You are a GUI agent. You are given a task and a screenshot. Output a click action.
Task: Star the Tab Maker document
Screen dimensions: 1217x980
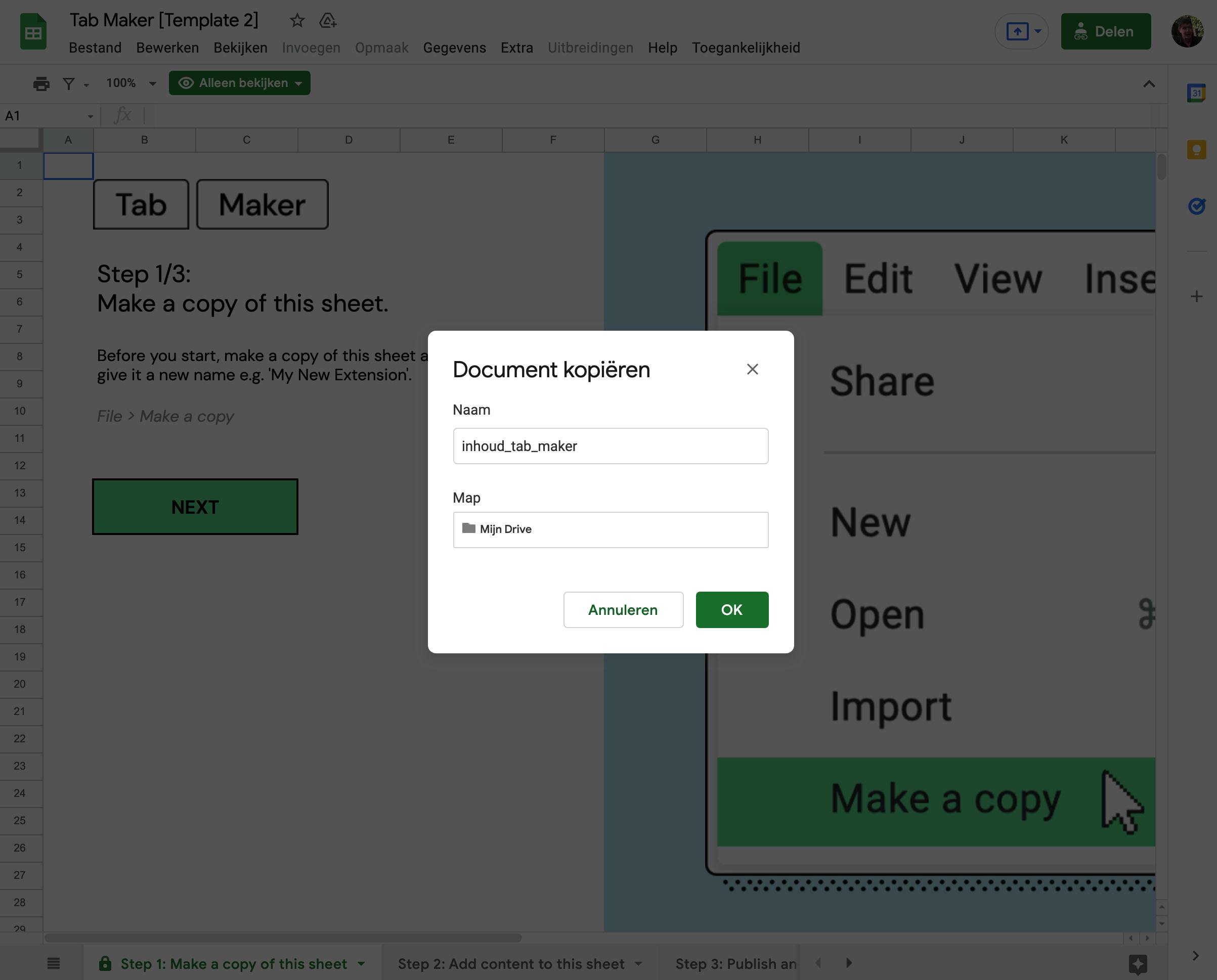(x=297, y=21)
